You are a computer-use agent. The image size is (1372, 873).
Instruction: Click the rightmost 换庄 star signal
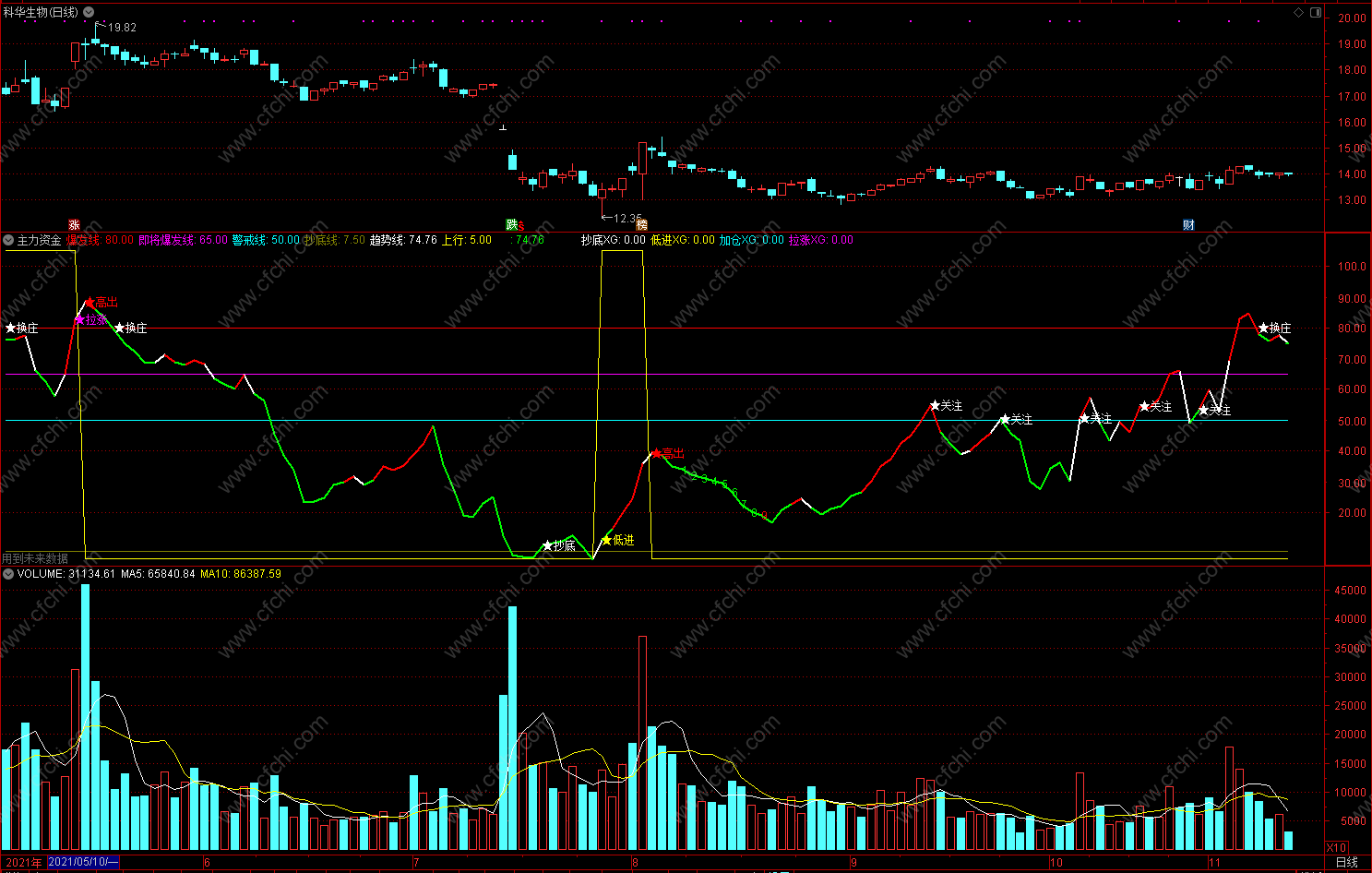(1274, 328)
